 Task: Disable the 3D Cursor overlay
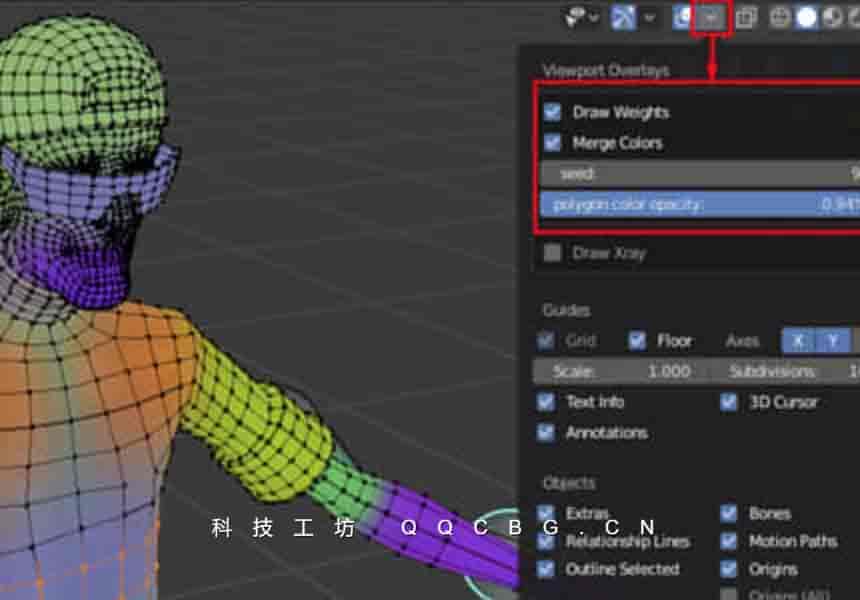click(729, 402)
